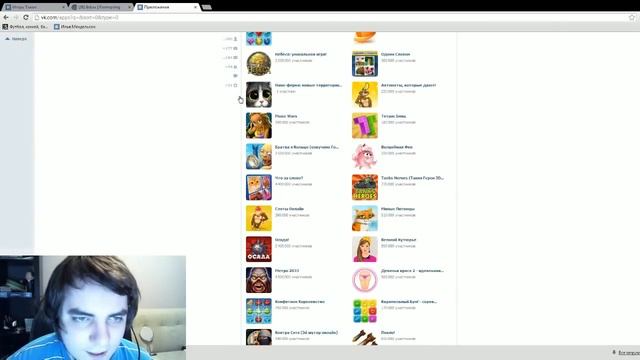Screen dimensions: 640x360
Task: Open the Волшебная Фея title link
Action: 397,147
